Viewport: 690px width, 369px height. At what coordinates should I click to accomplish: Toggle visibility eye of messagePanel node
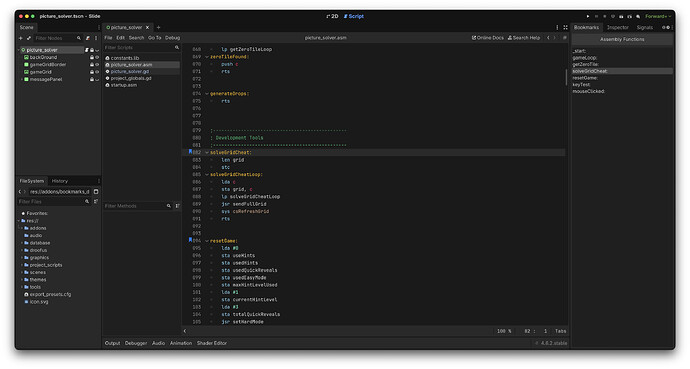97,79
